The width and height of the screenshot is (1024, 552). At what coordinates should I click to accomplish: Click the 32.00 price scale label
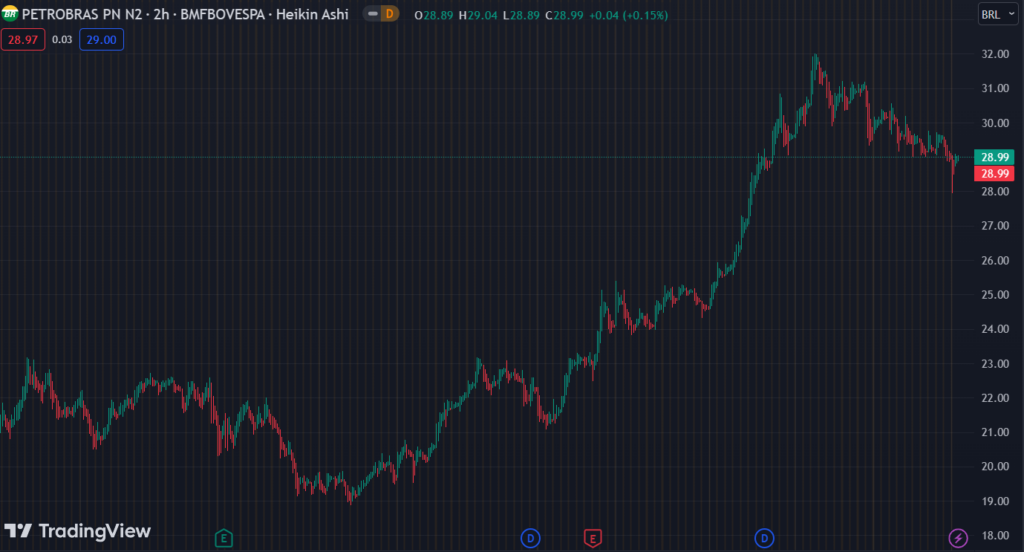(x=995, y=54)
